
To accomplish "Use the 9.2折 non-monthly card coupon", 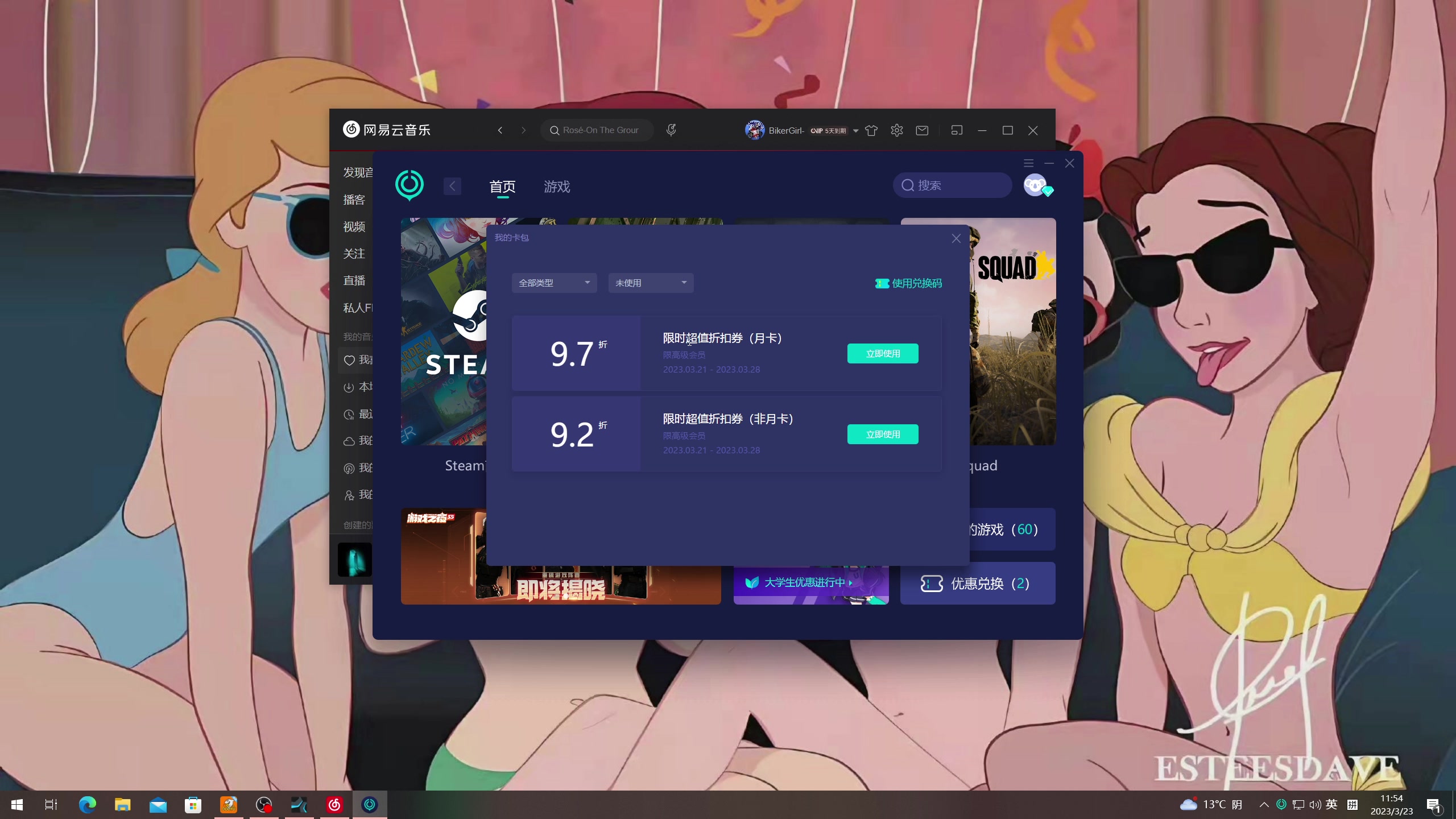I will 883,435.
